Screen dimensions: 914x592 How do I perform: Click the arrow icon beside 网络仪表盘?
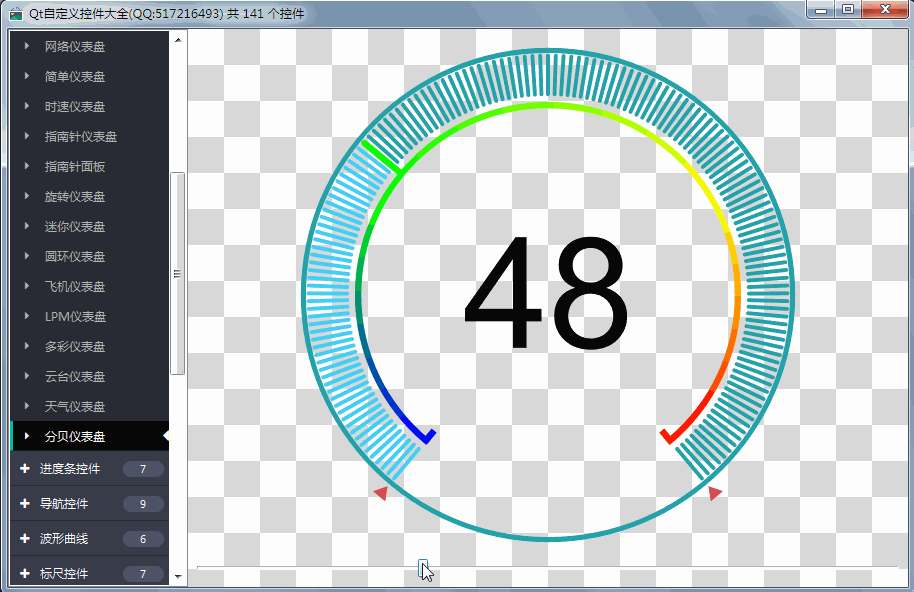27,46
